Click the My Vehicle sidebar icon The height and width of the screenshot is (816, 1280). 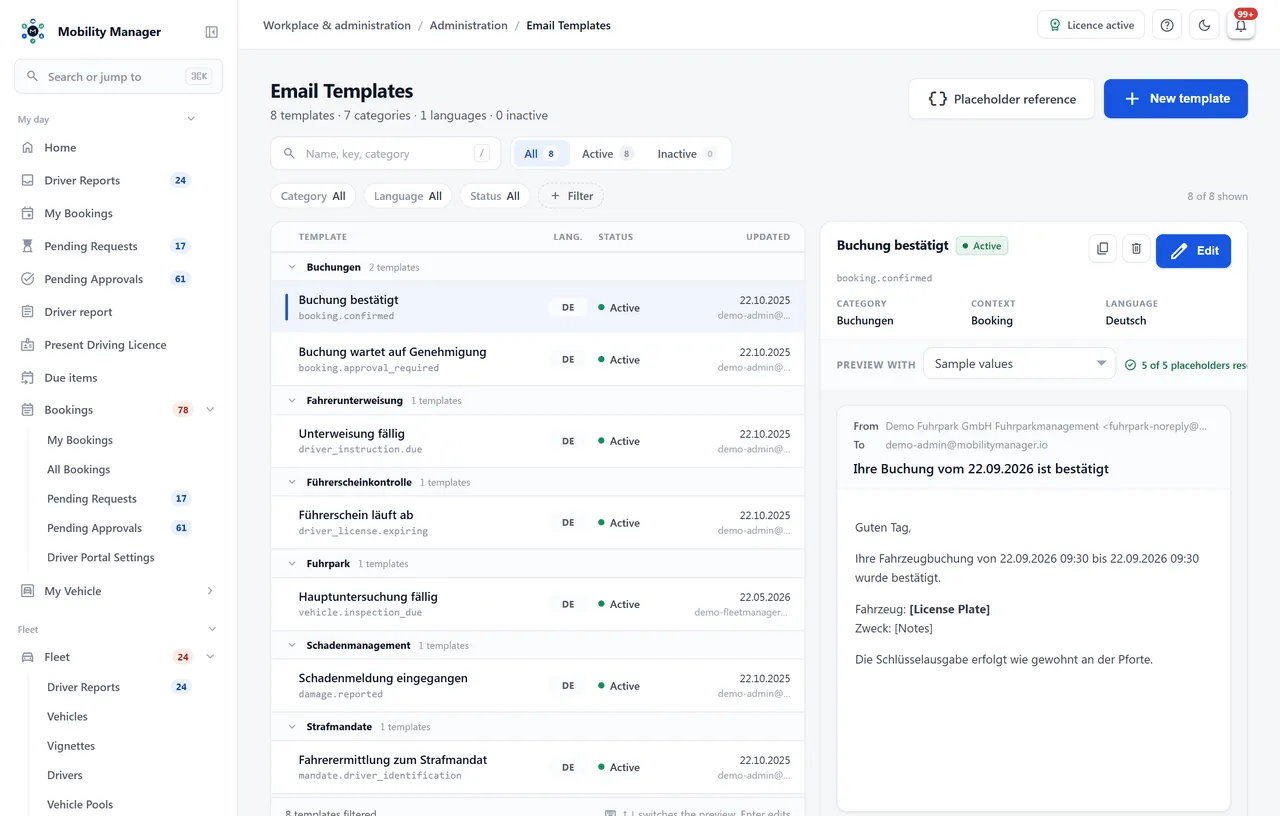pyautogui.click(x=27, y=591)
